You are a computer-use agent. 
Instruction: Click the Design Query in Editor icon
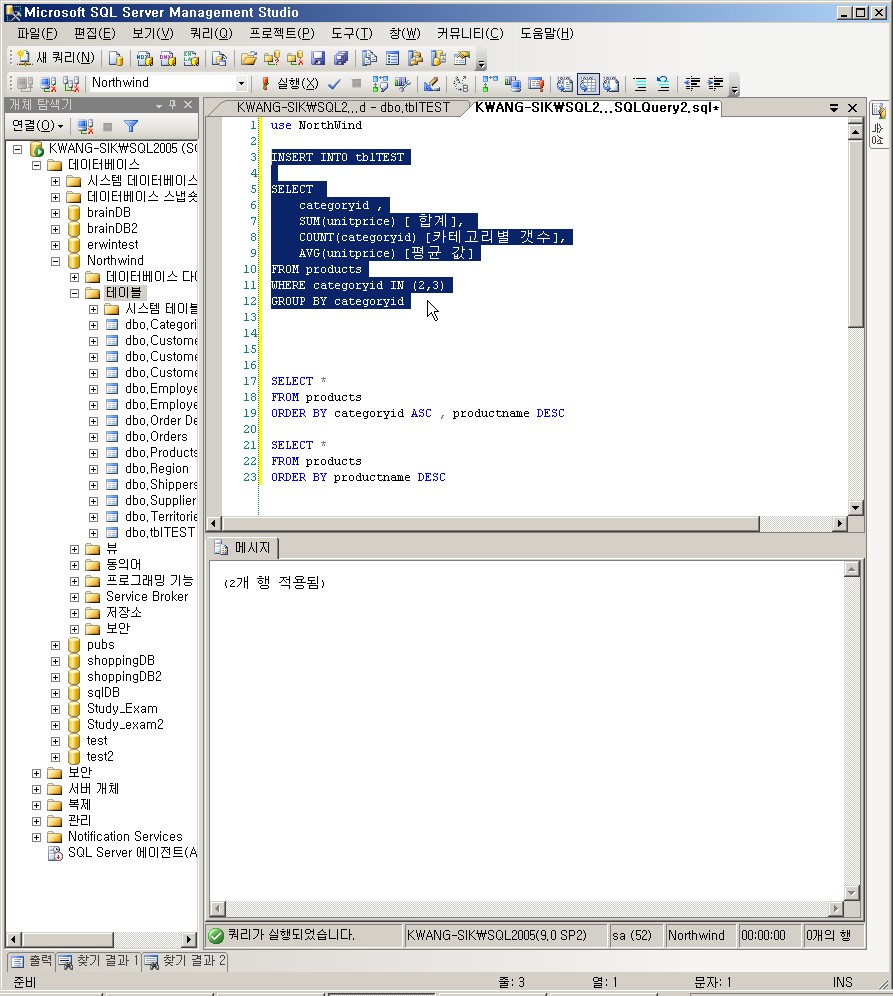(431, 83)
